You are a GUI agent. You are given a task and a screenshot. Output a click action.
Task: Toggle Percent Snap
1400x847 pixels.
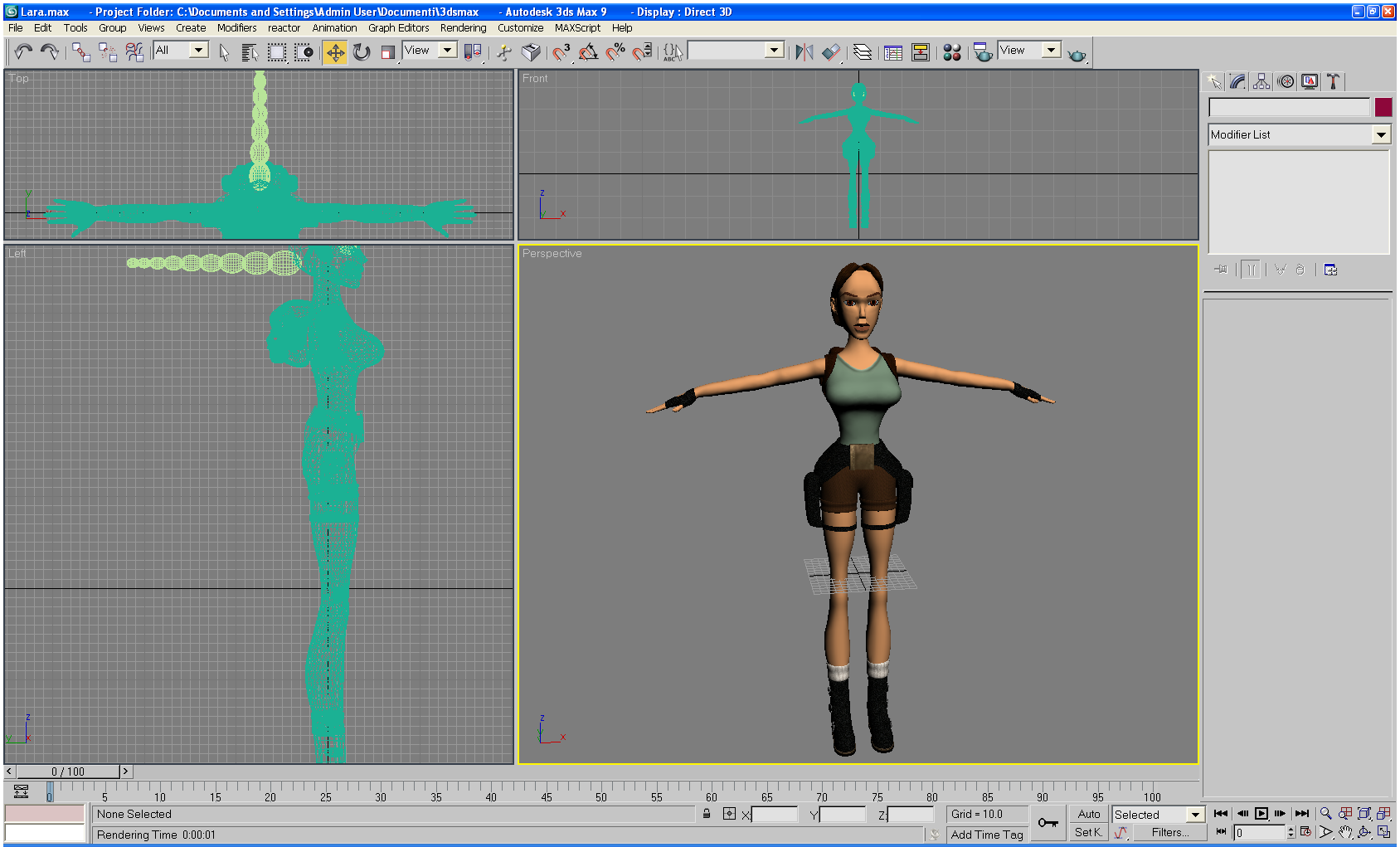(615, 52)
